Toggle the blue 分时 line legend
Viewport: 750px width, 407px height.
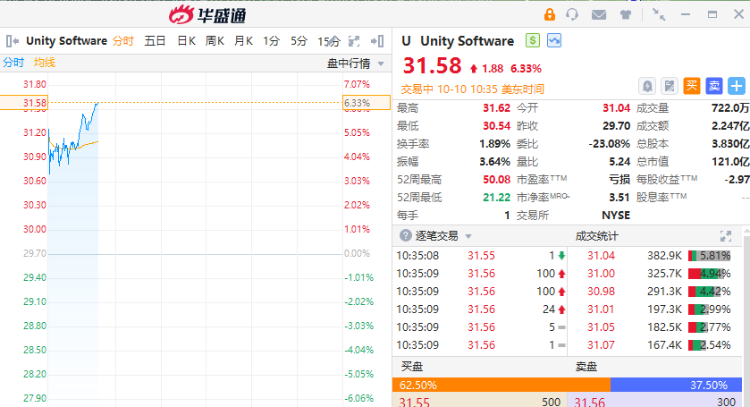[x=13, y=63]
